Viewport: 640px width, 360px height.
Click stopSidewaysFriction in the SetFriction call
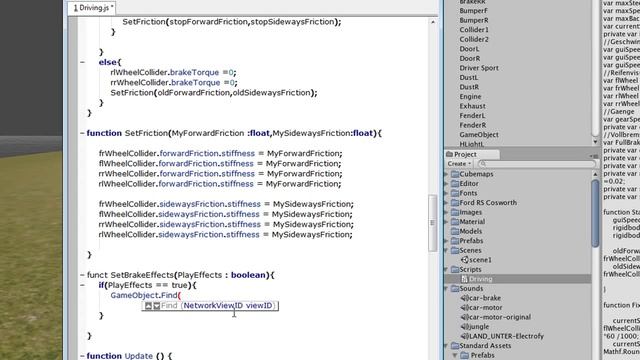pyautogui.click(x=292, y=22)
